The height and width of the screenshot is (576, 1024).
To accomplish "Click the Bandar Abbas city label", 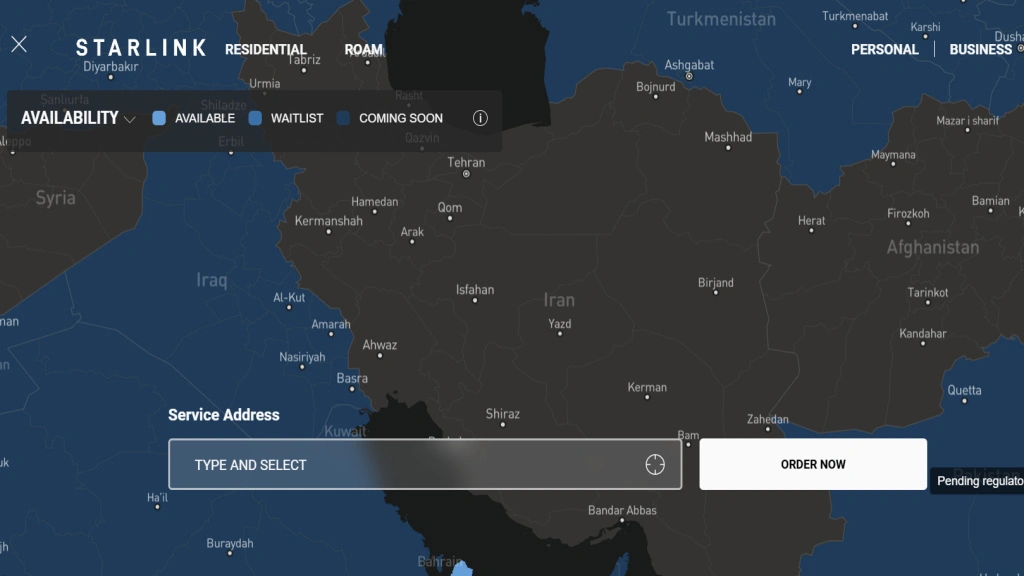I will pyautogui.click(x=622, y=511).
